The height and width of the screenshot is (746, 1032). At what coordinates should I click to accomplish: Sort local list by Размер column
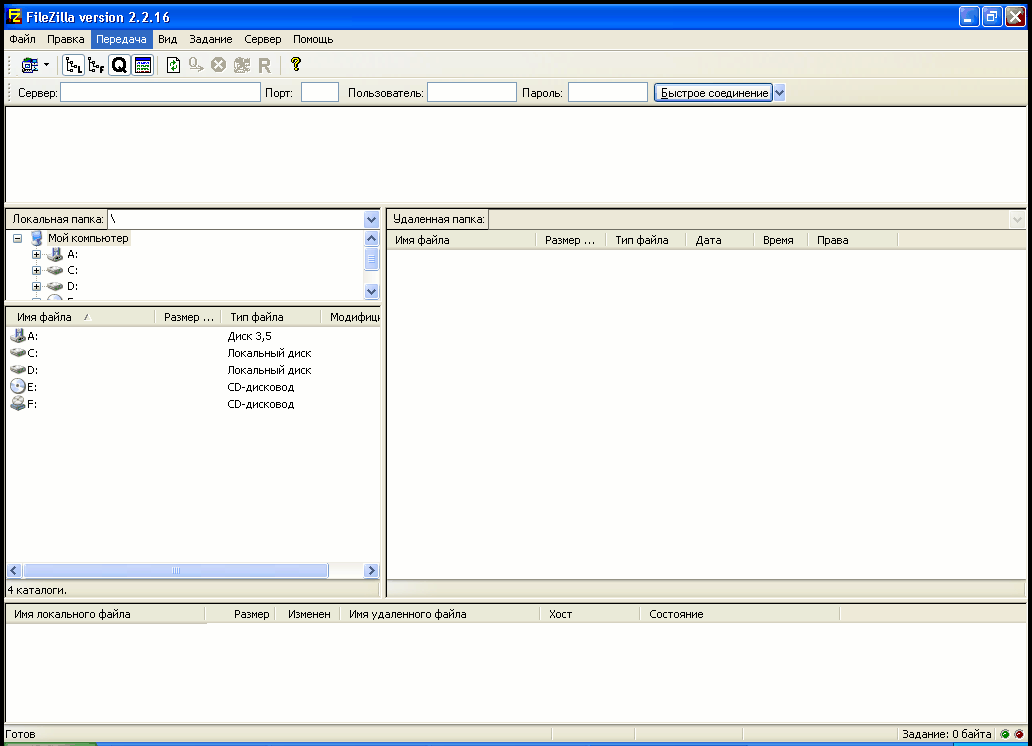pos(188,317)
